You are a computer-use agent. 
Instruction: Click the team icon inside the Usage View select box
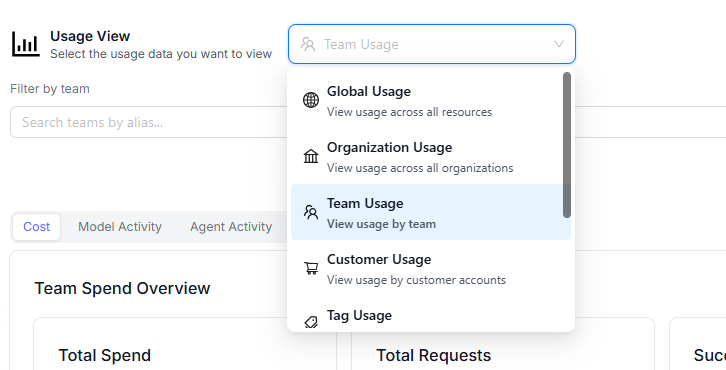(x=308, y=44)
